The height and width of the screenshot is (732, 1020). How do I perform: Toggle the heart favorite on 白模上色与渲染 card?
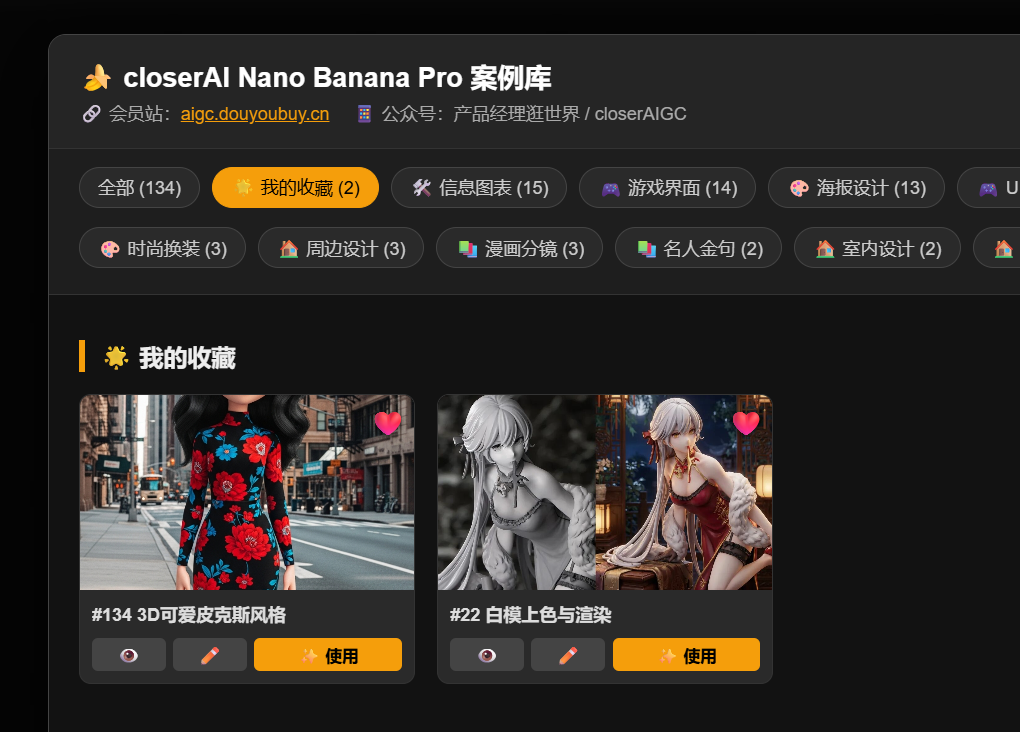(x=745, y=423)
